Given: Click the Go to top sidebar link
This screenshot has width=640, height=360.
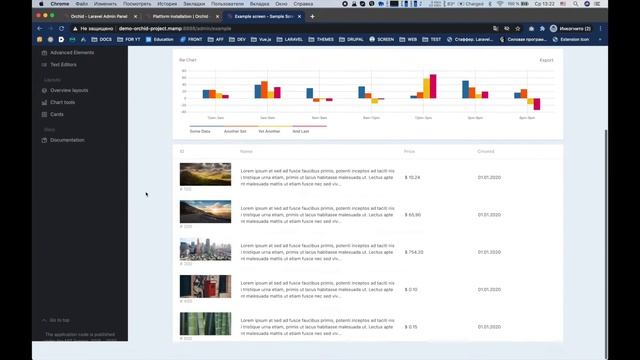Looking at the screenshot, I should (56, 320).
